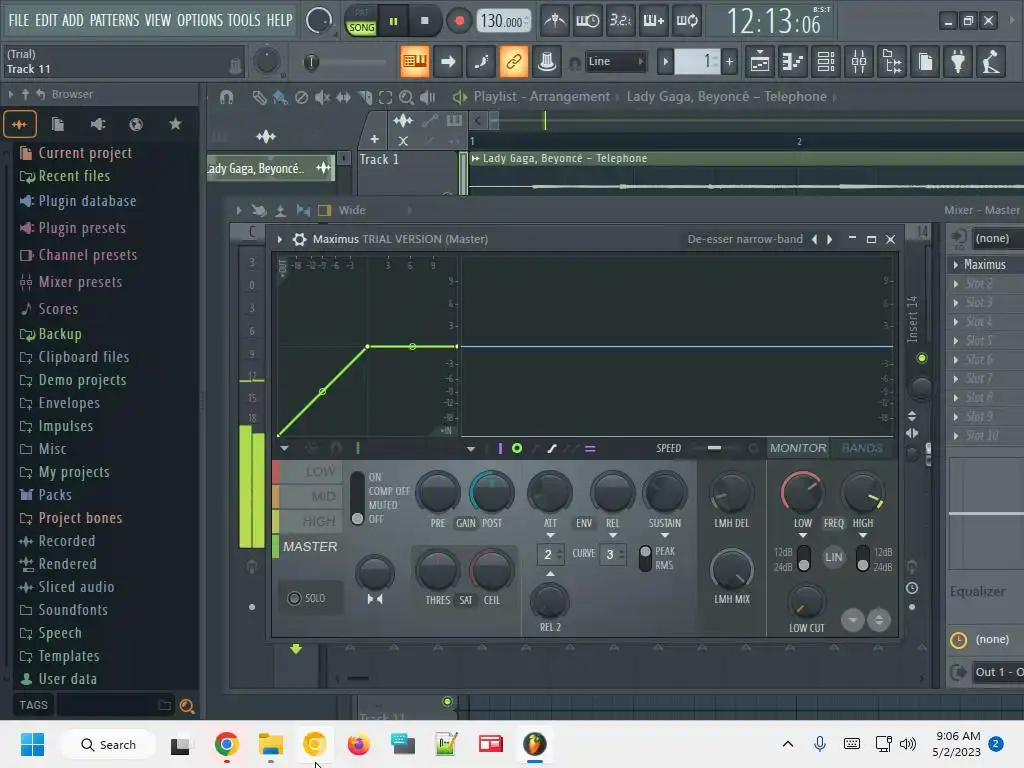1024x768 pixels.
Task: Stop playback with the stop button
Action: (x=424, y=21)
